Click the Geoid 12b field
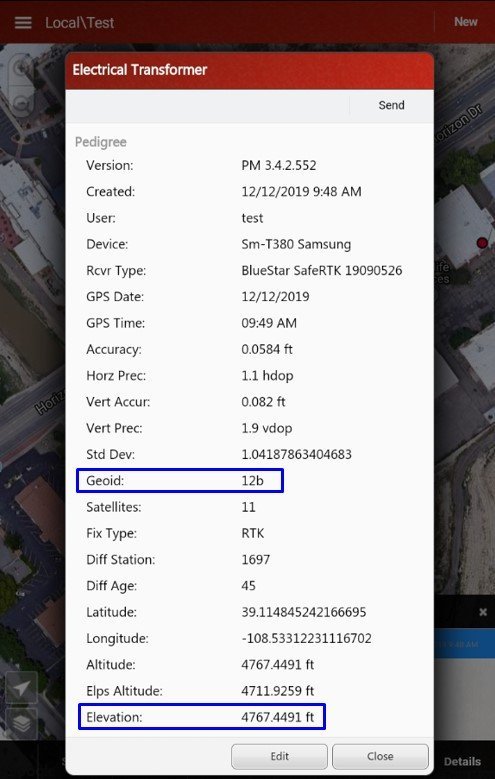This screenshot has height=779, width=495. click(180, 480)
